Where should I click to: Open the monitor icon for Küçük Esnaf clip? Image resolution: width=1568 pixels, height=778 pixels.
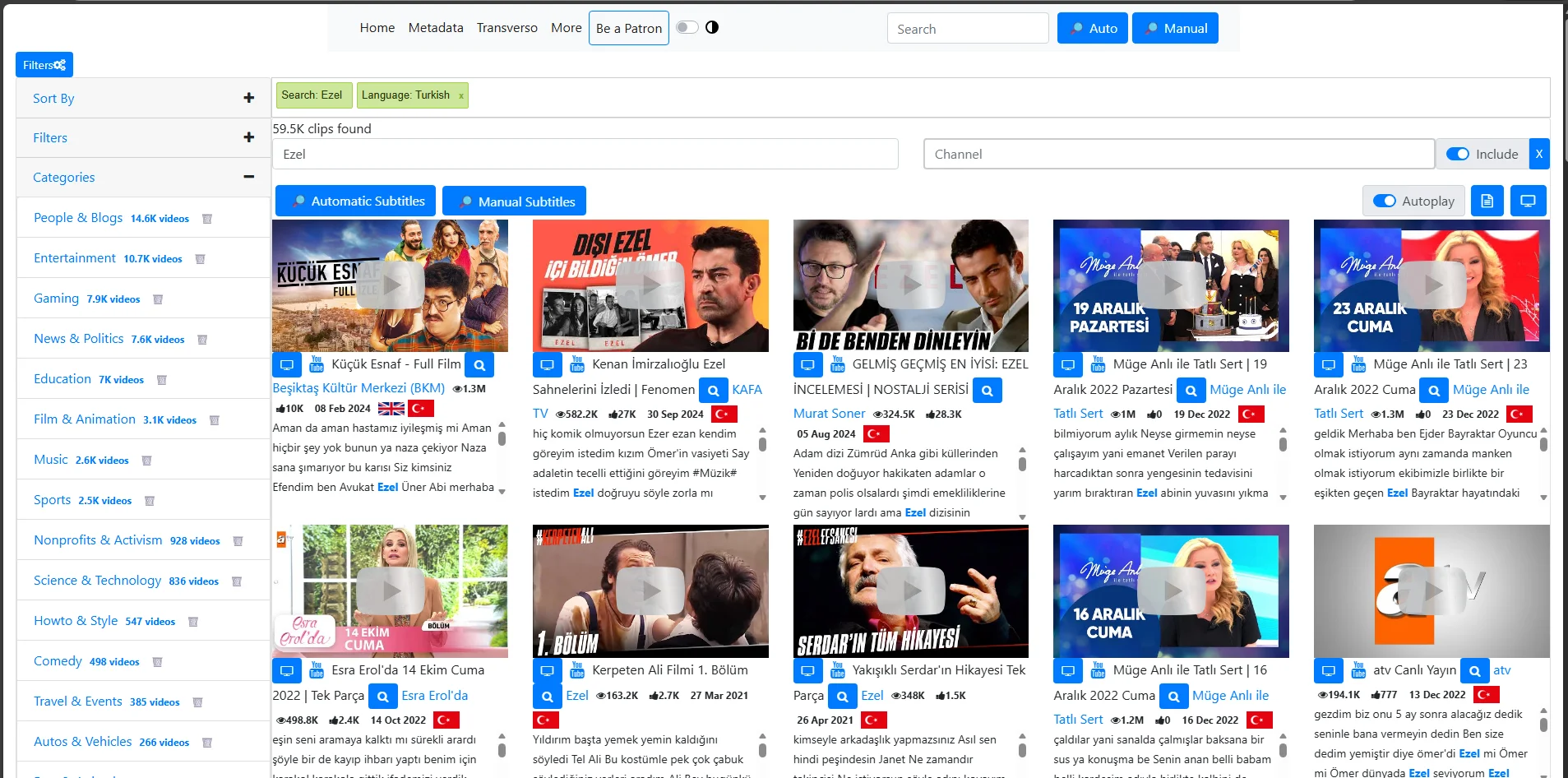click(287, 364)
